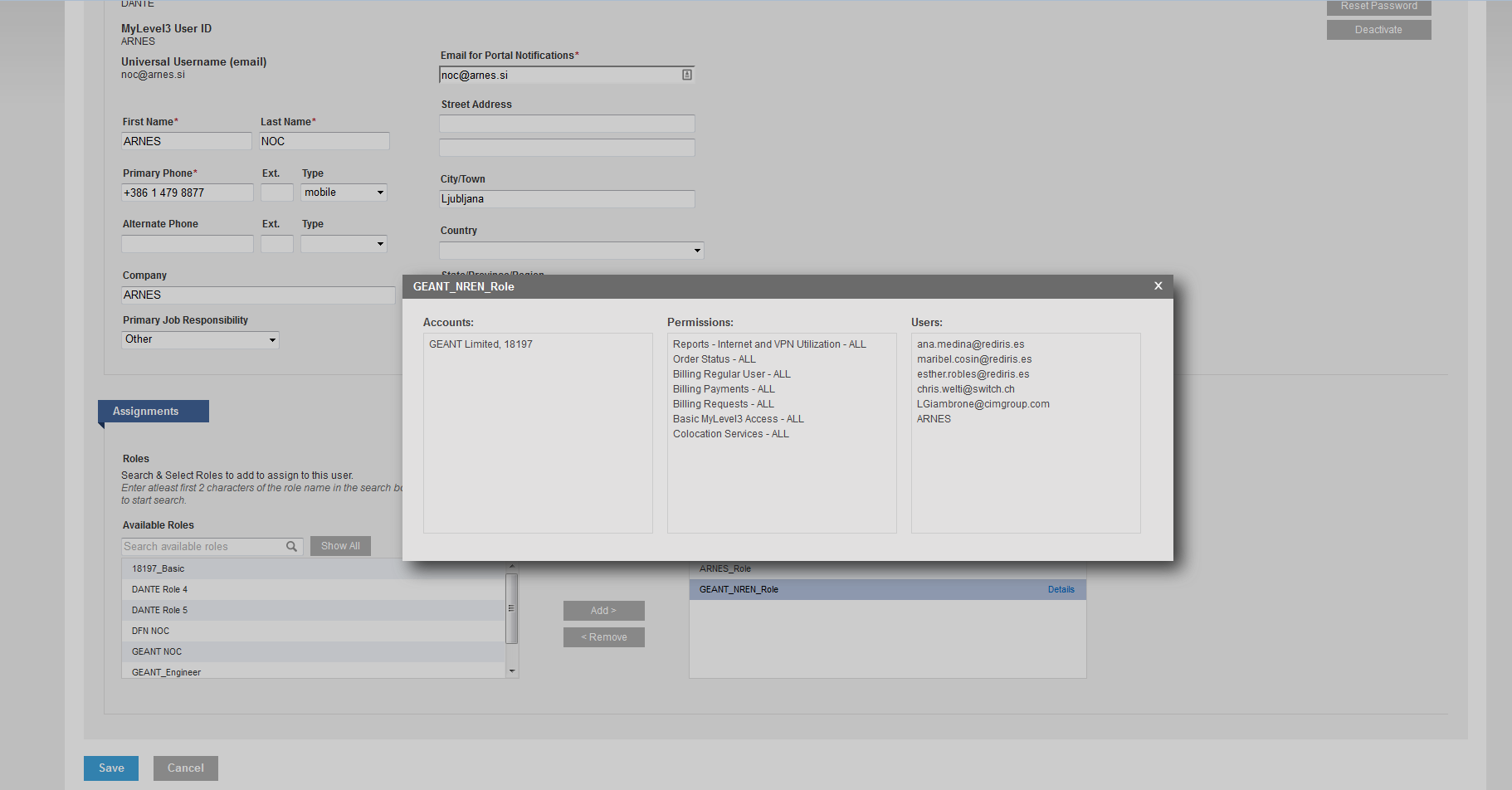The width and height of the screenshot is (1512, 790).
Task: Click the Available Roles scroll down arrow
Action: (x=512, y=671)
